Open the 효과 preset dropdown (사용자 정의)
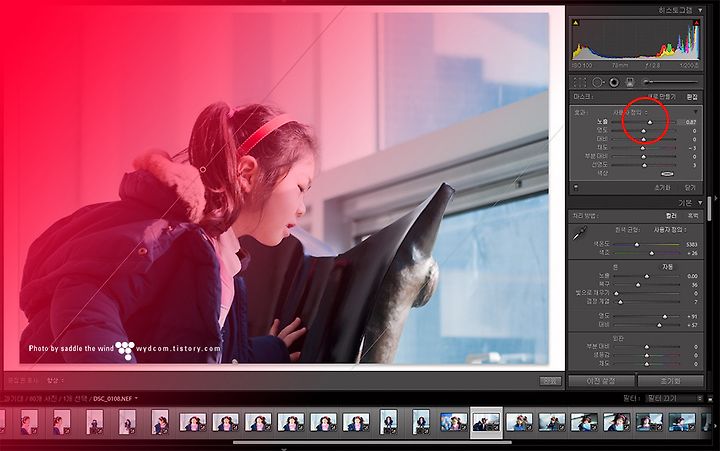 tap(630, 112)
